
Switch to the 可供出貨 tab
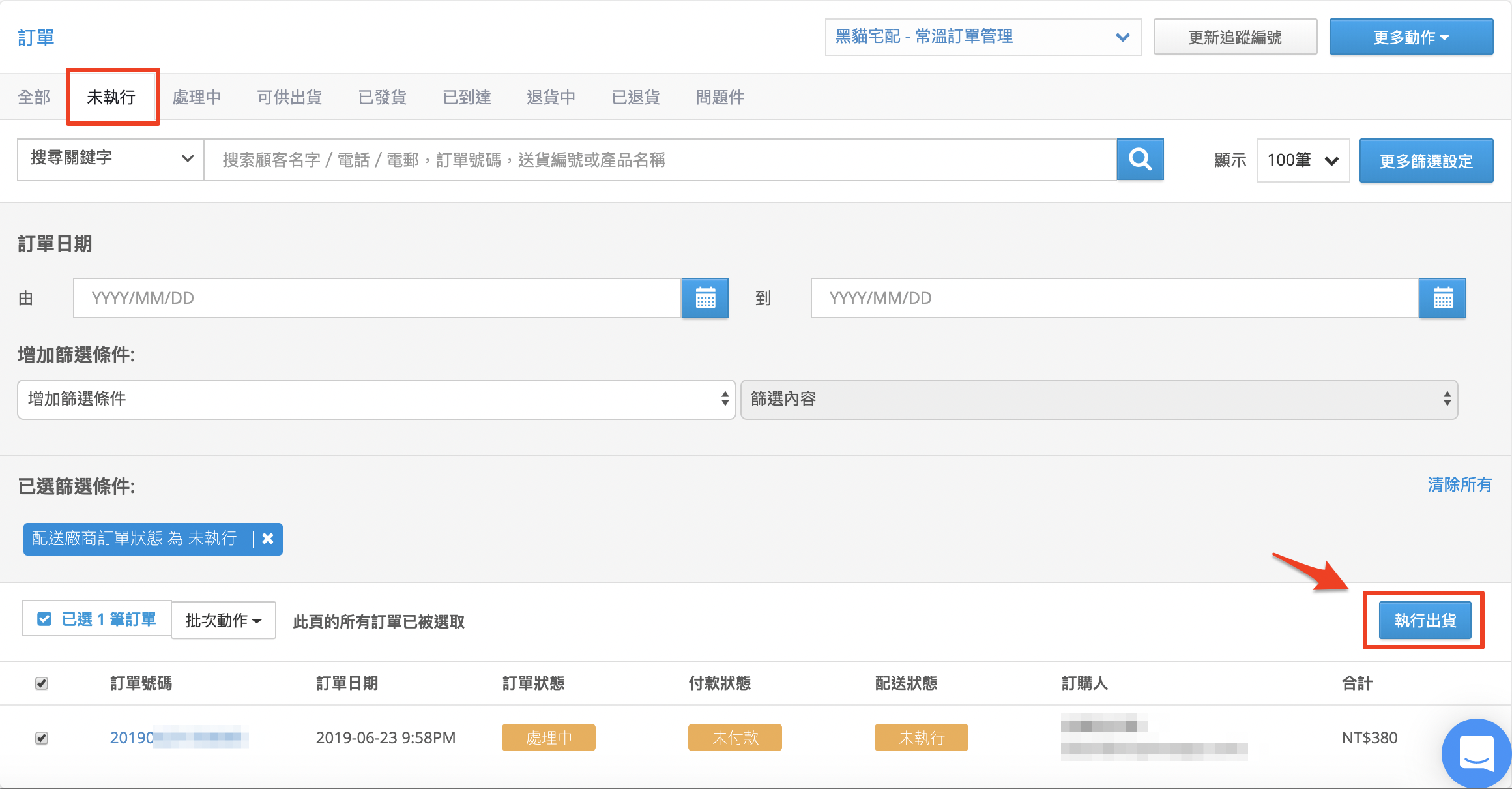click(290, 97)
